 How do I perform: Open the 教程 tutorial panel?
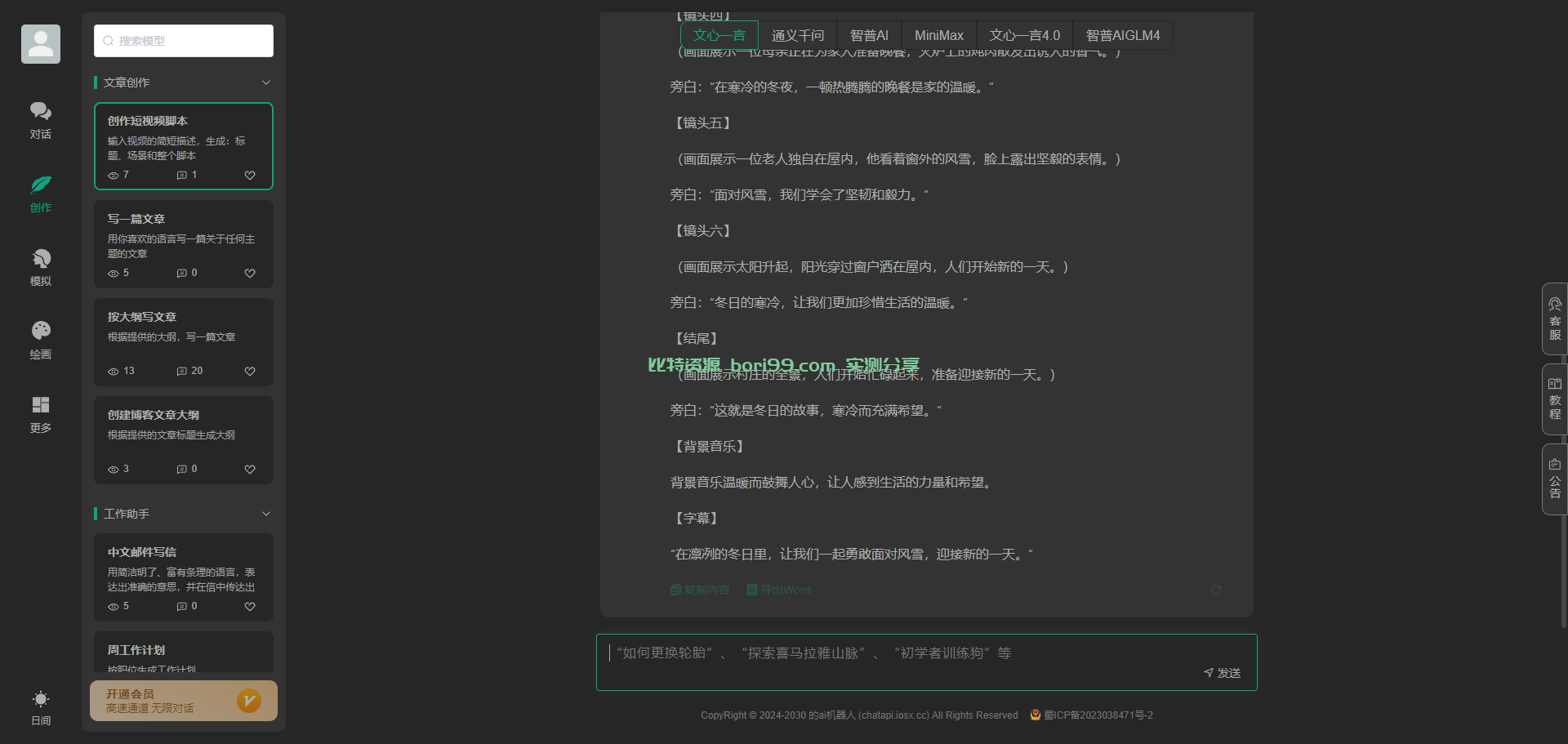[1555, 399]
